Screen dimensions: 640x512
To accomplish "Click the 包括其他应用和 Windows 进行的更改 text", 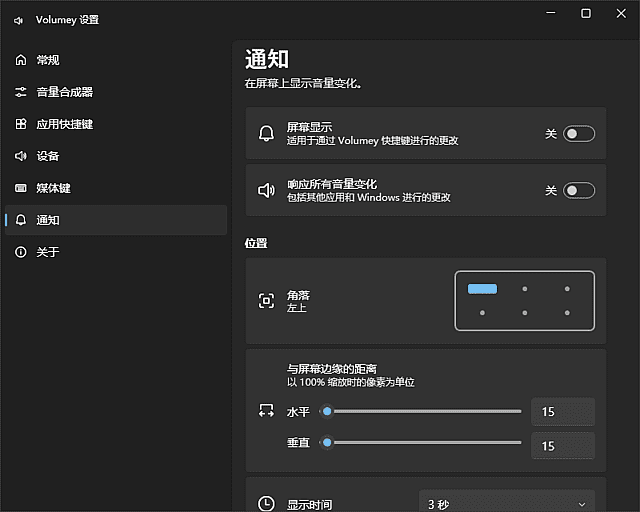I will point(369,197).
